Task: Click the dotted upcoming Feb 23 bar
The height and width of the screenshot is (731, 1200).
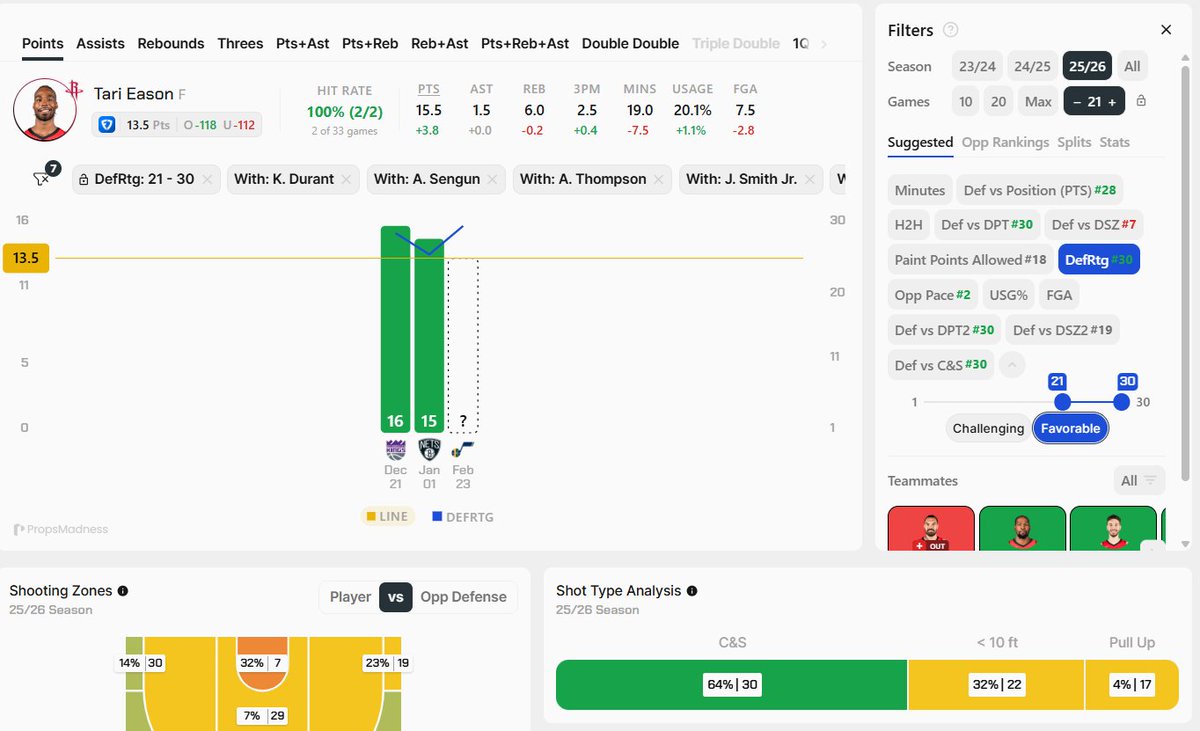Action: click(x=463, y=345)
